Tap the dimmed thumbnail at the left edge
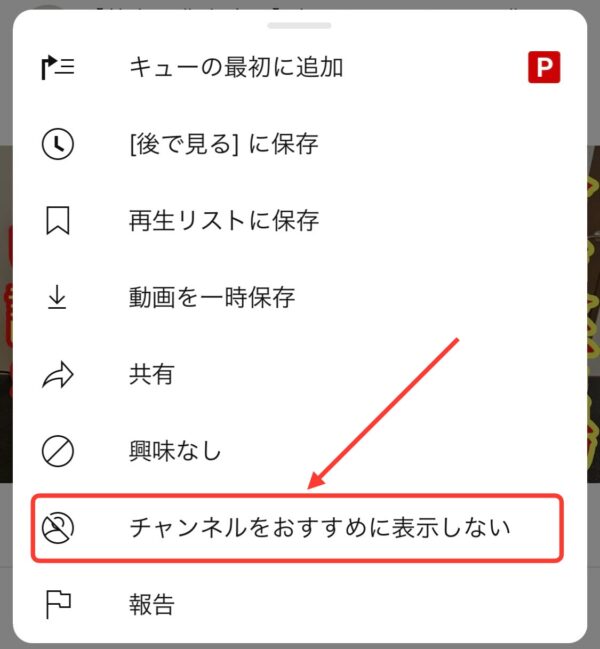The width and height of the screenshot is (600, 649). (6, 314)
